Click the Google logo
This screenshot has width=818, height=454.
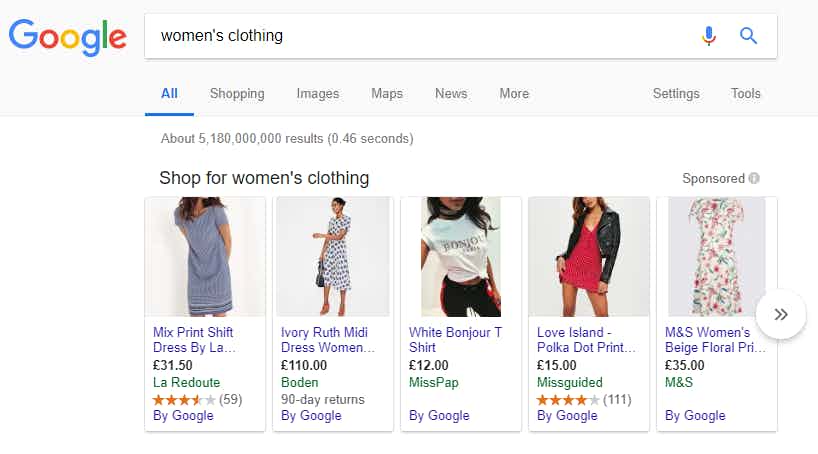click(68, 36)
